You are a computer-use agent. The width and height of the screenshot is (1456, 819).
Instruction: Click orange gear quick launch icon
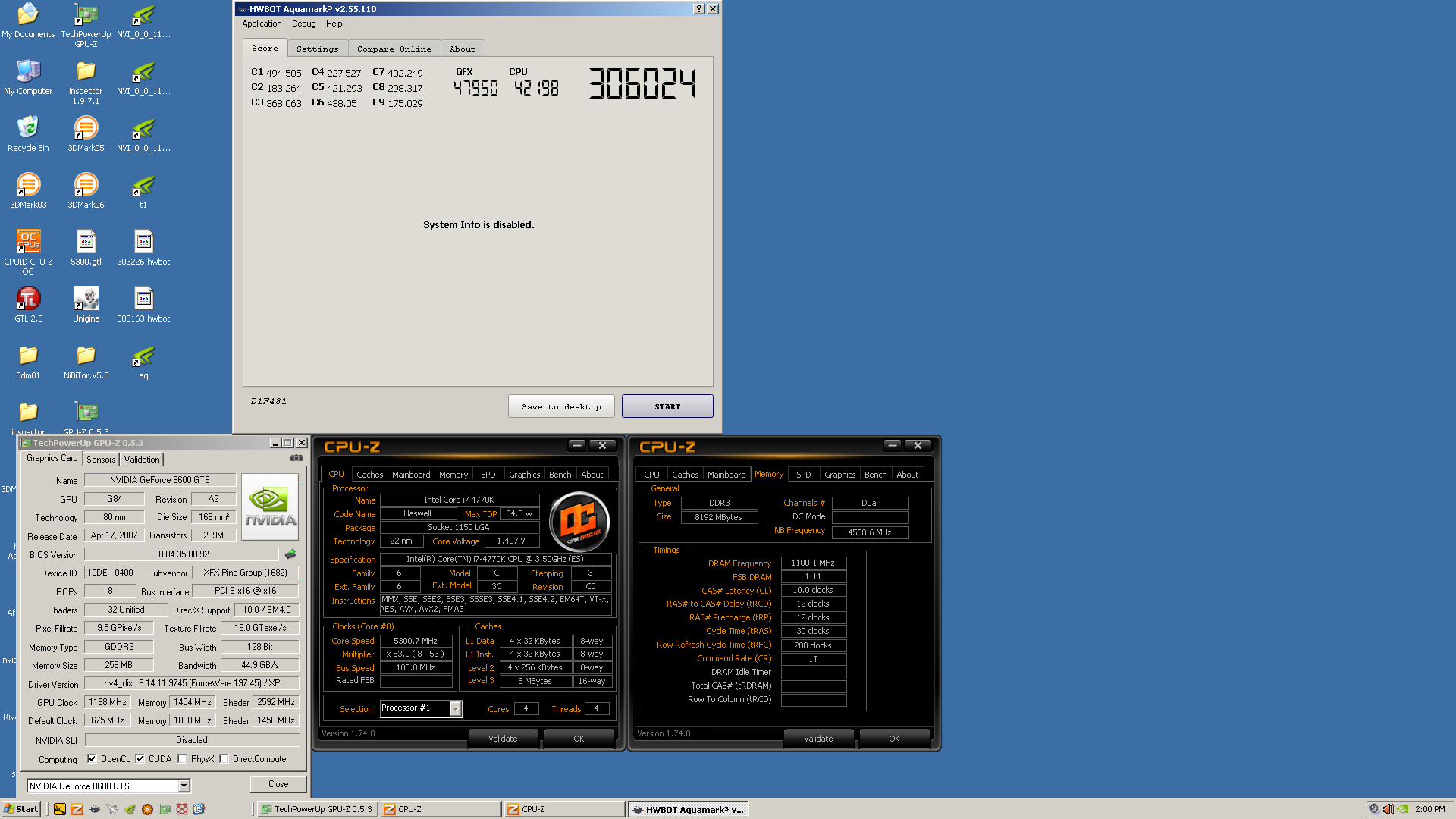[x=147, y=809]
